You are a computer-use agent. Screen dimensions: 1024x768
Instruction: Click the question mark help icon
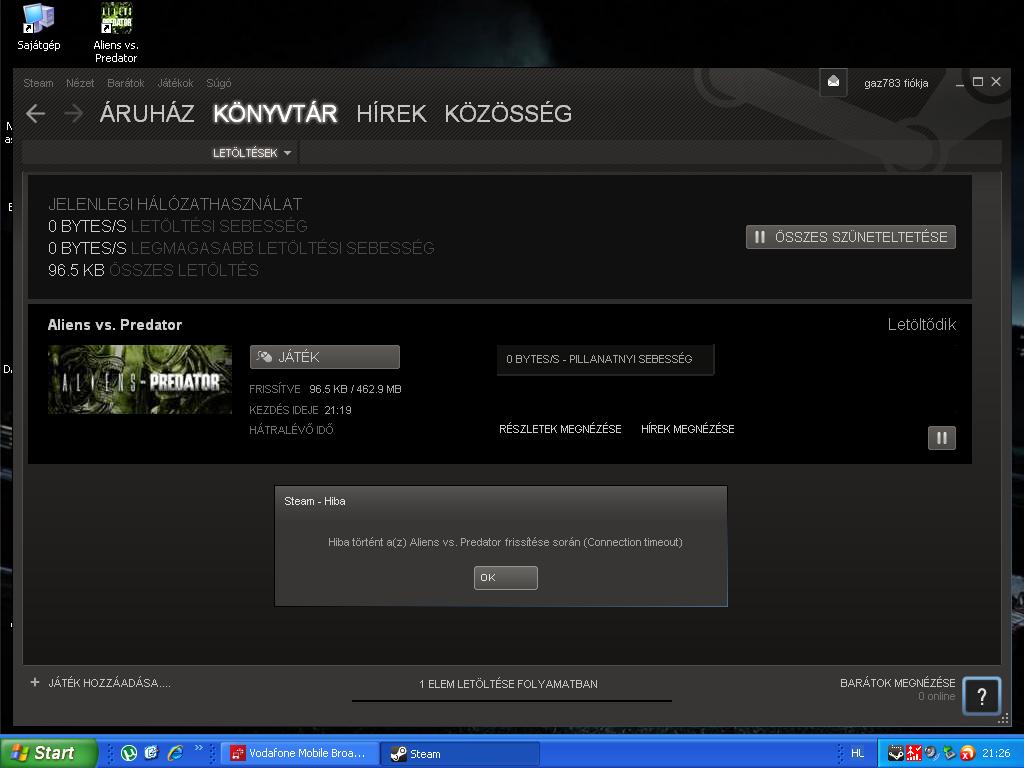(982, 696)
